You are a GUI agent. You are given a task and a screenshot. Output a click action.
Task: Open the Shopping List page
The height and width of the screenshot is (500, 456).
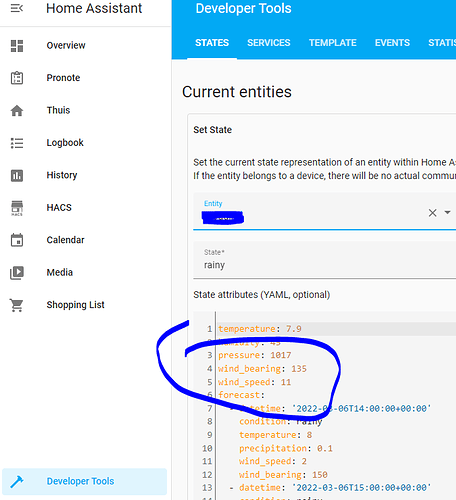pos(76,305)
